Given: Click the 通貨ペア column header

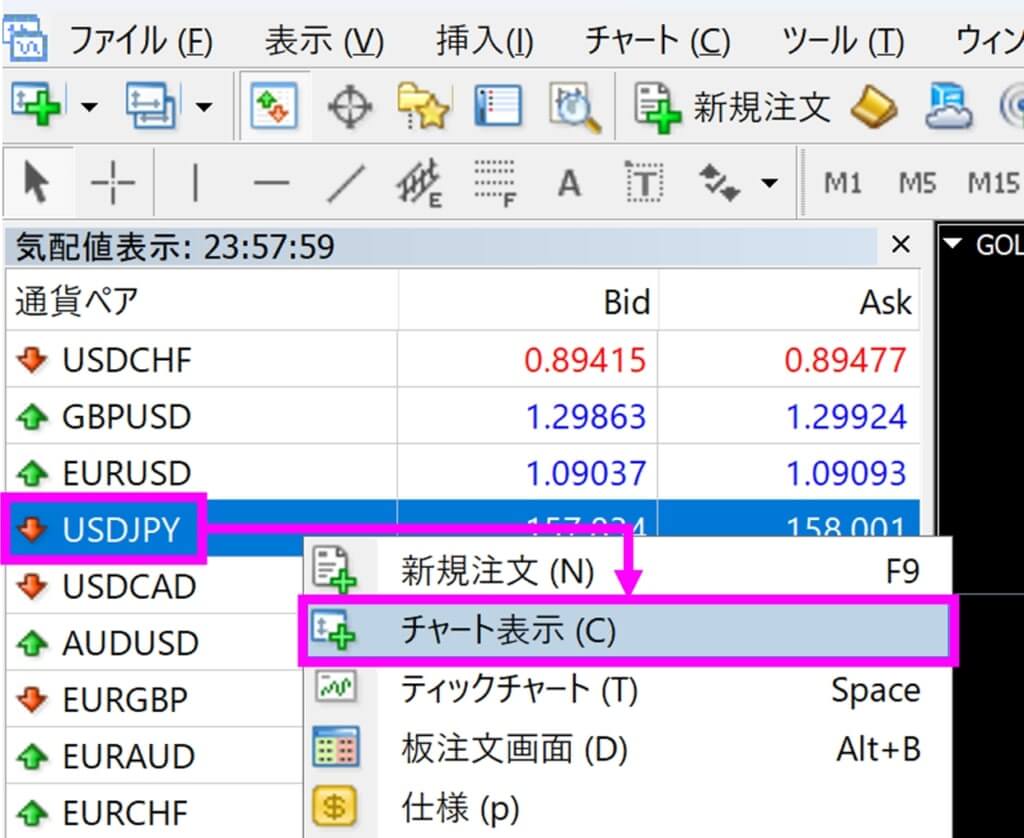Looking at the screenshot, I should pos(201,302).
